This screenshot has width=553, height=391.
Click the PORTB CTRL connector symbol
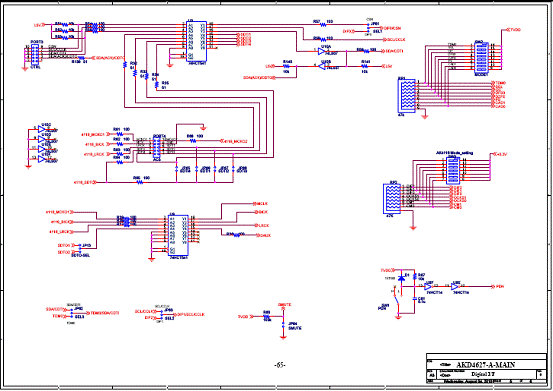point(35,54)
